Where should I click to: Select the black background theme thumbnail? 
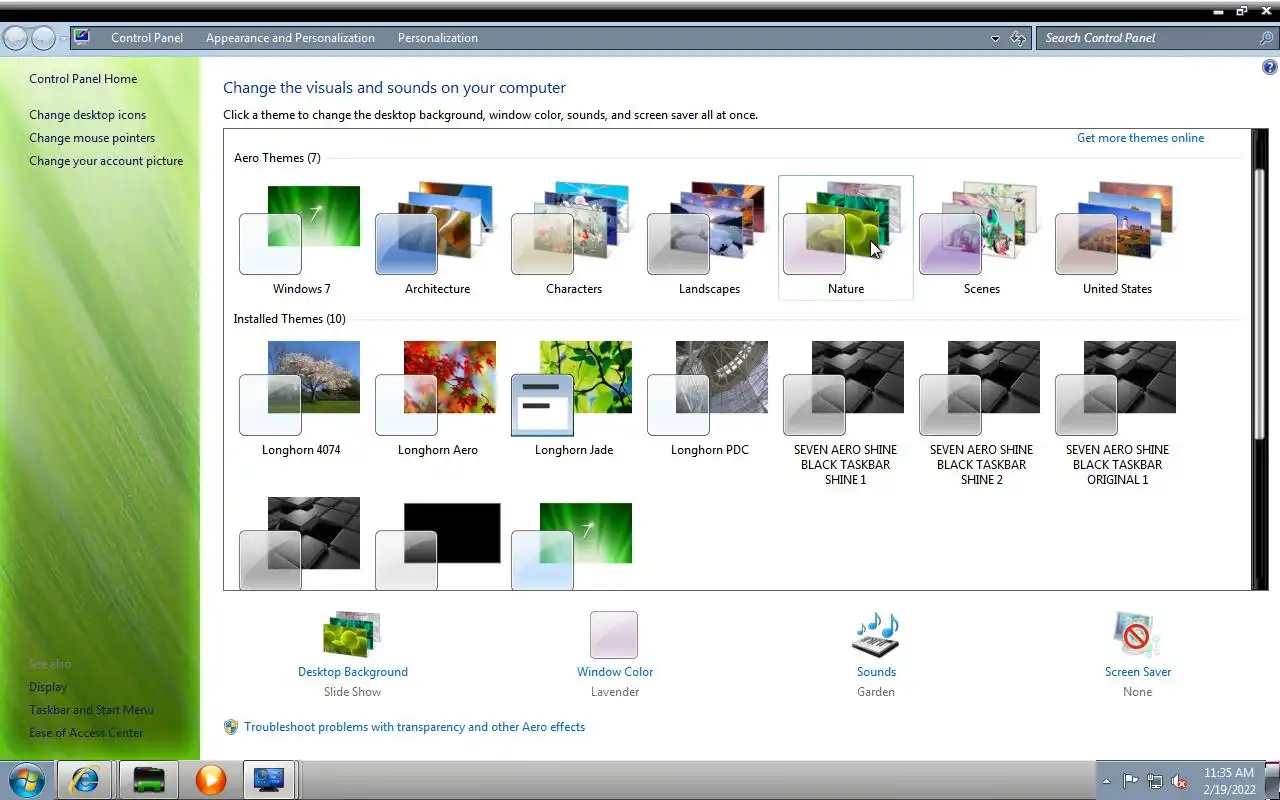(437, 545)
